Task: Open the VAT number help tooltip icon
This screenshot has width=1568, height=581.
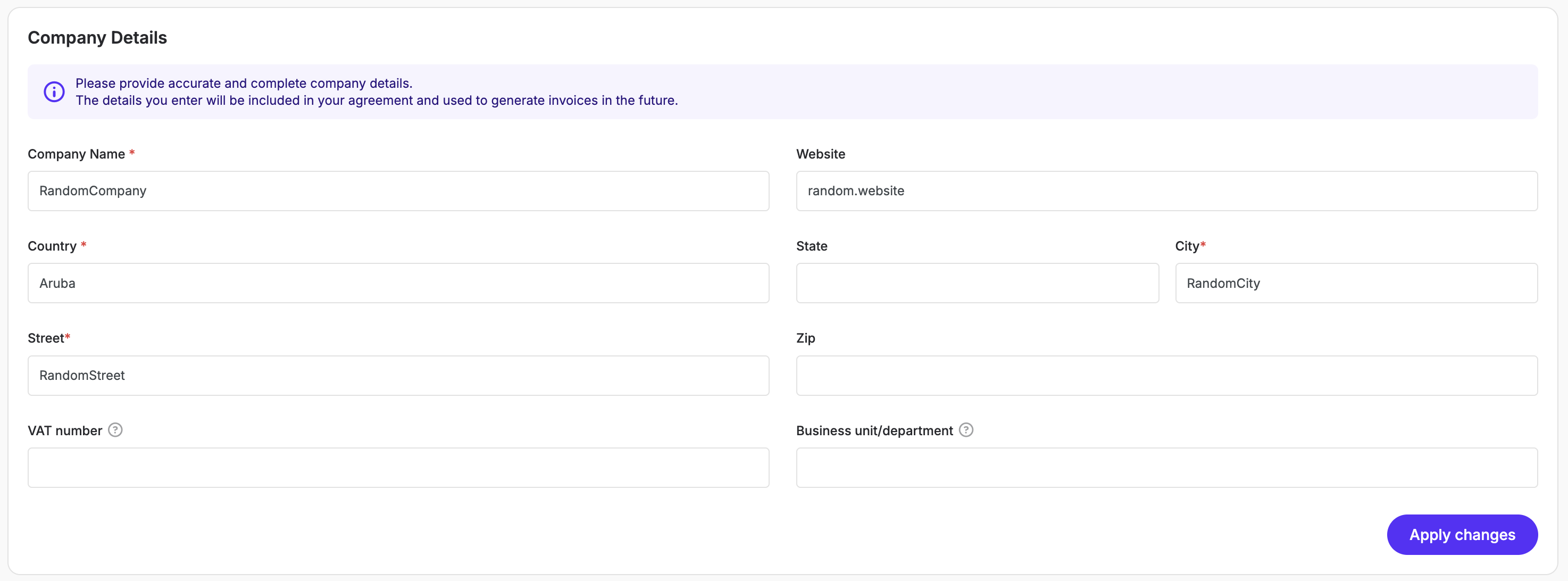Action: (115, 430)
